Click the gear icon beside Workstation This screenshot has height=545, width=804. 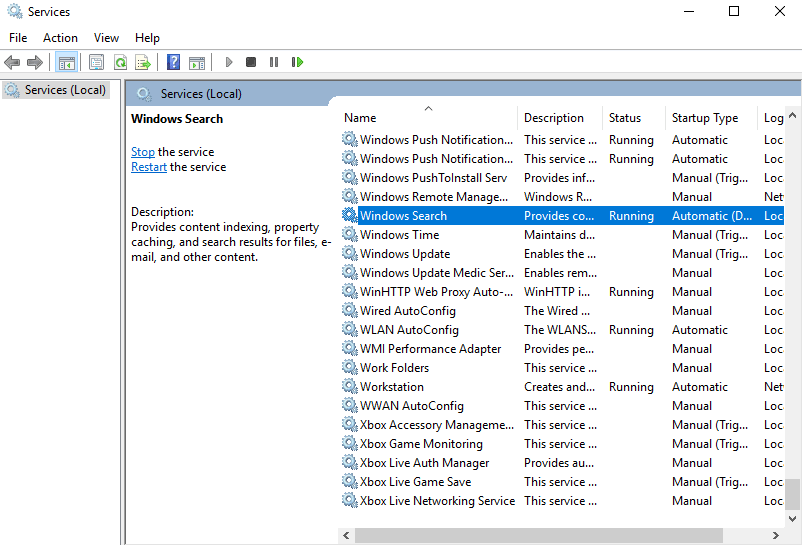coord(350,386)
